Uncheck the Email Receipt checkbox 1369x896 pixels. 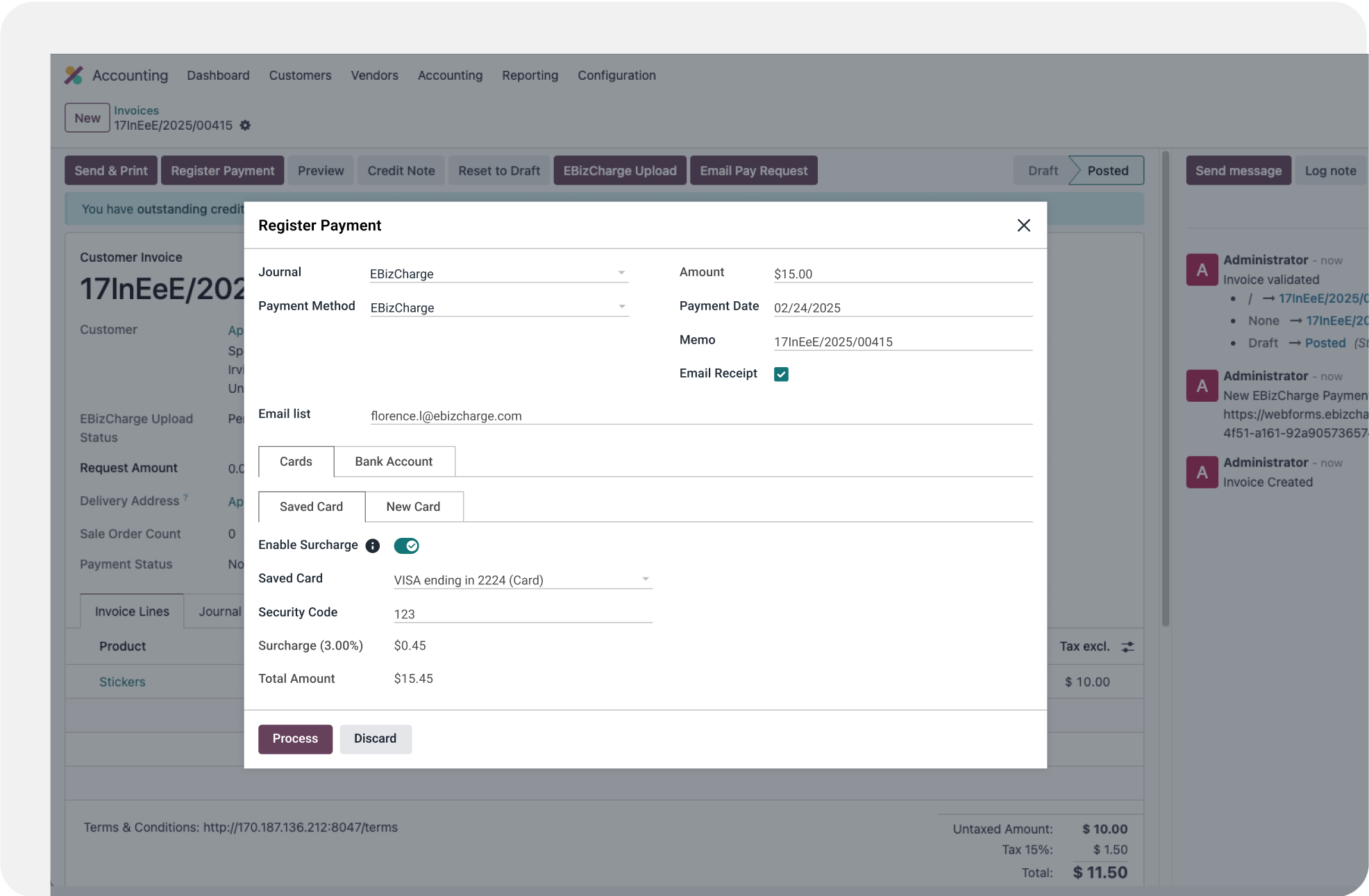[x=781, y=374]
